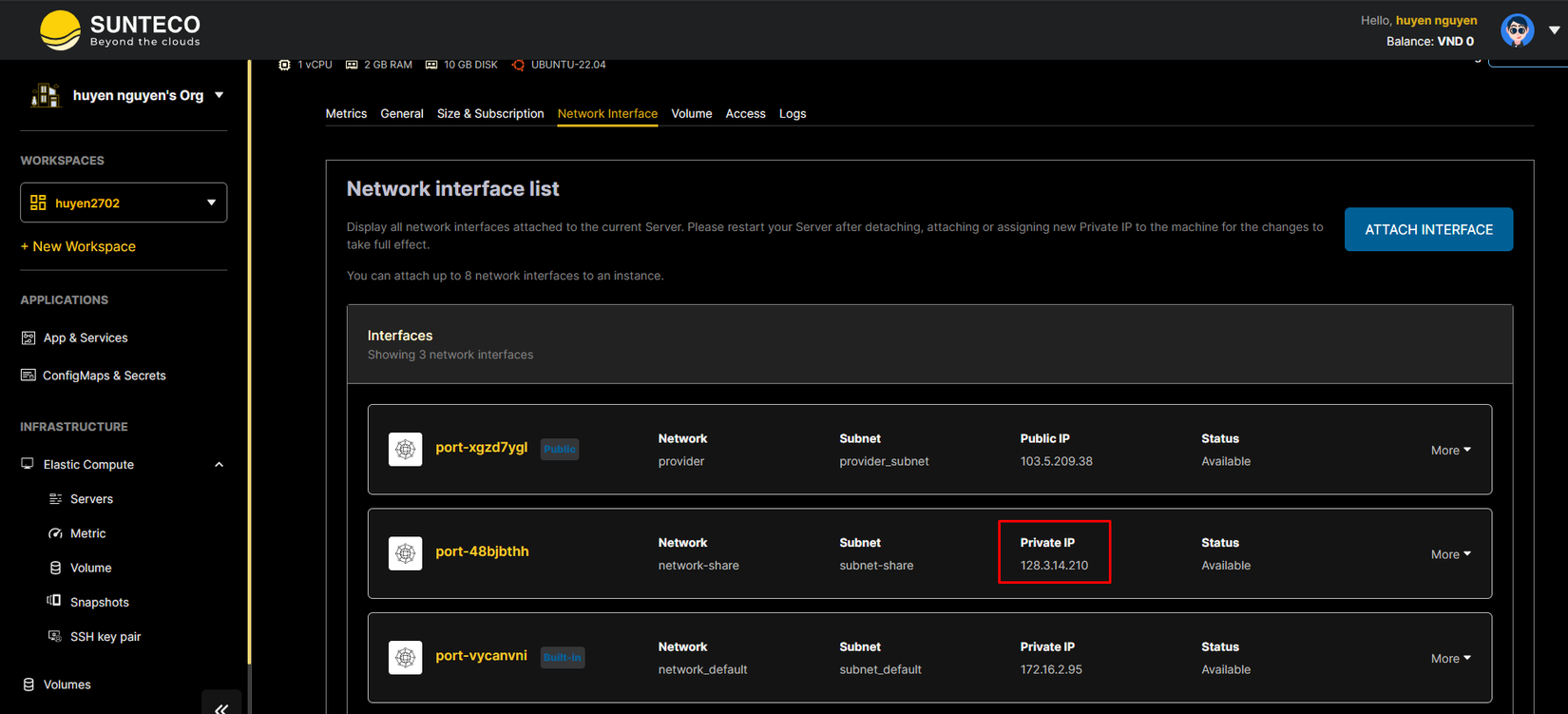The height and width of the screenshot is (714, 1568).
Task: Open the organization switcher dropdown
Action: pos(220,95)
